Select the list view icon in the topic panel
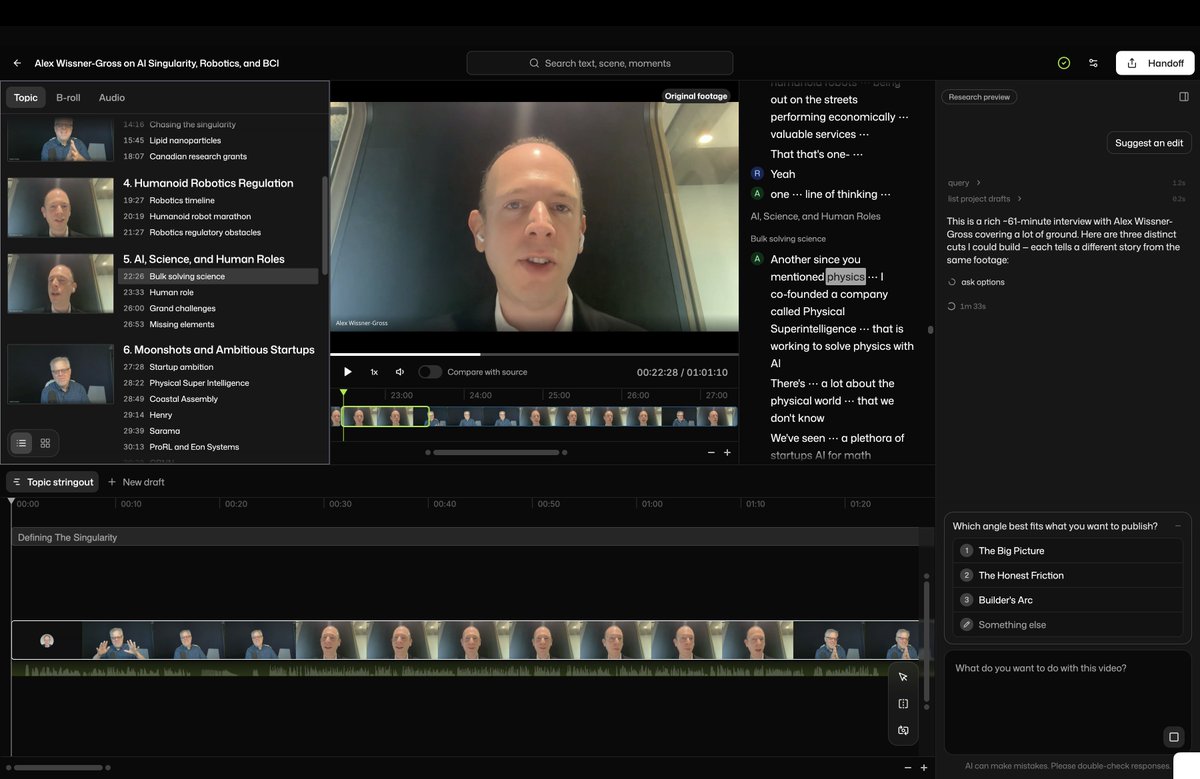Screen dimensions: 1200x779 21,442
